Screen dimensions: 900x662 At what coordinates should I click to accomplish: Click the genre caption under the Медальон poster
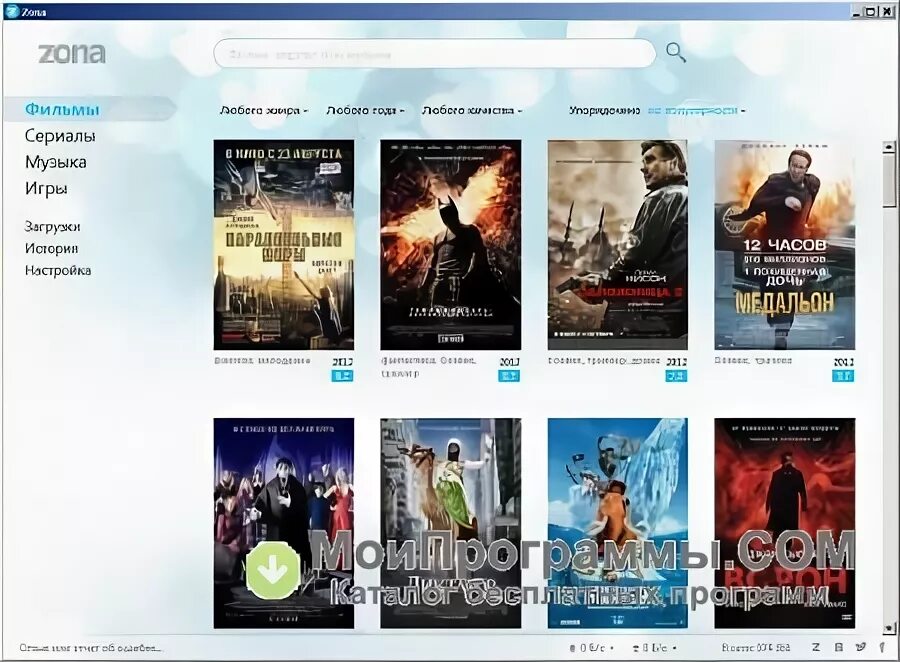(754, 361)
